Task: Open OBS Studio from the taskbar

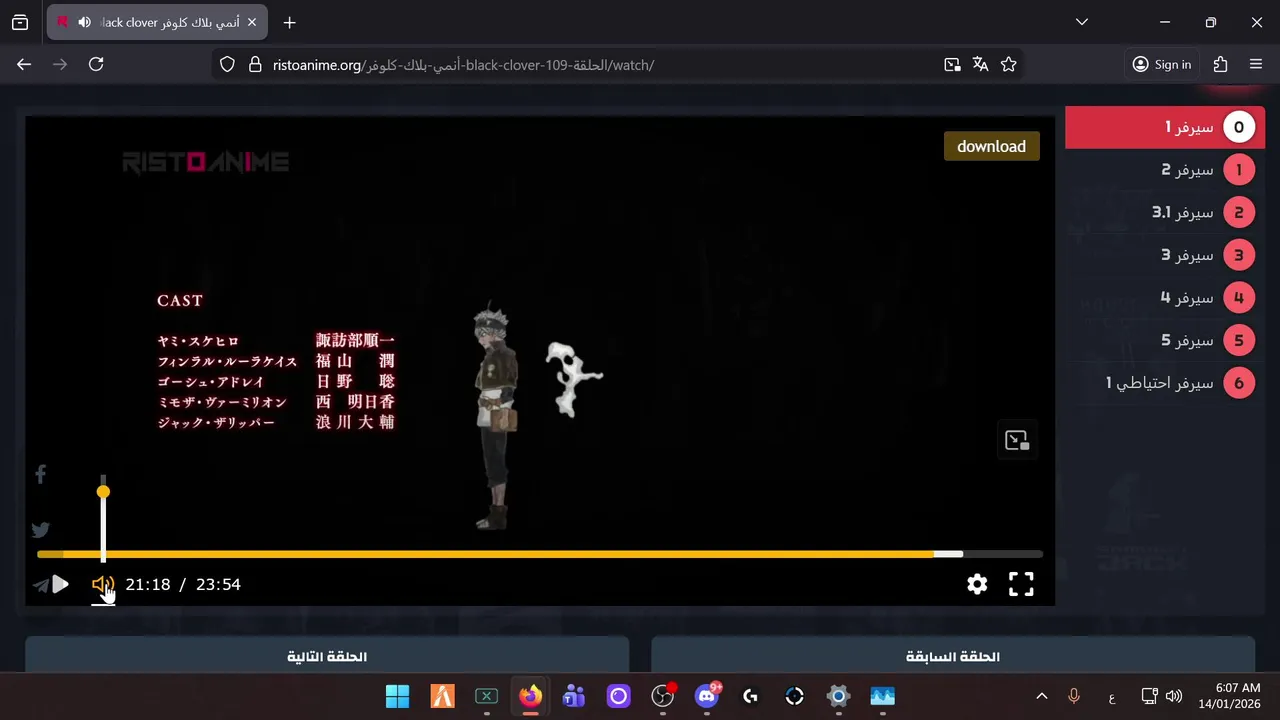Action: click(662, 696)
